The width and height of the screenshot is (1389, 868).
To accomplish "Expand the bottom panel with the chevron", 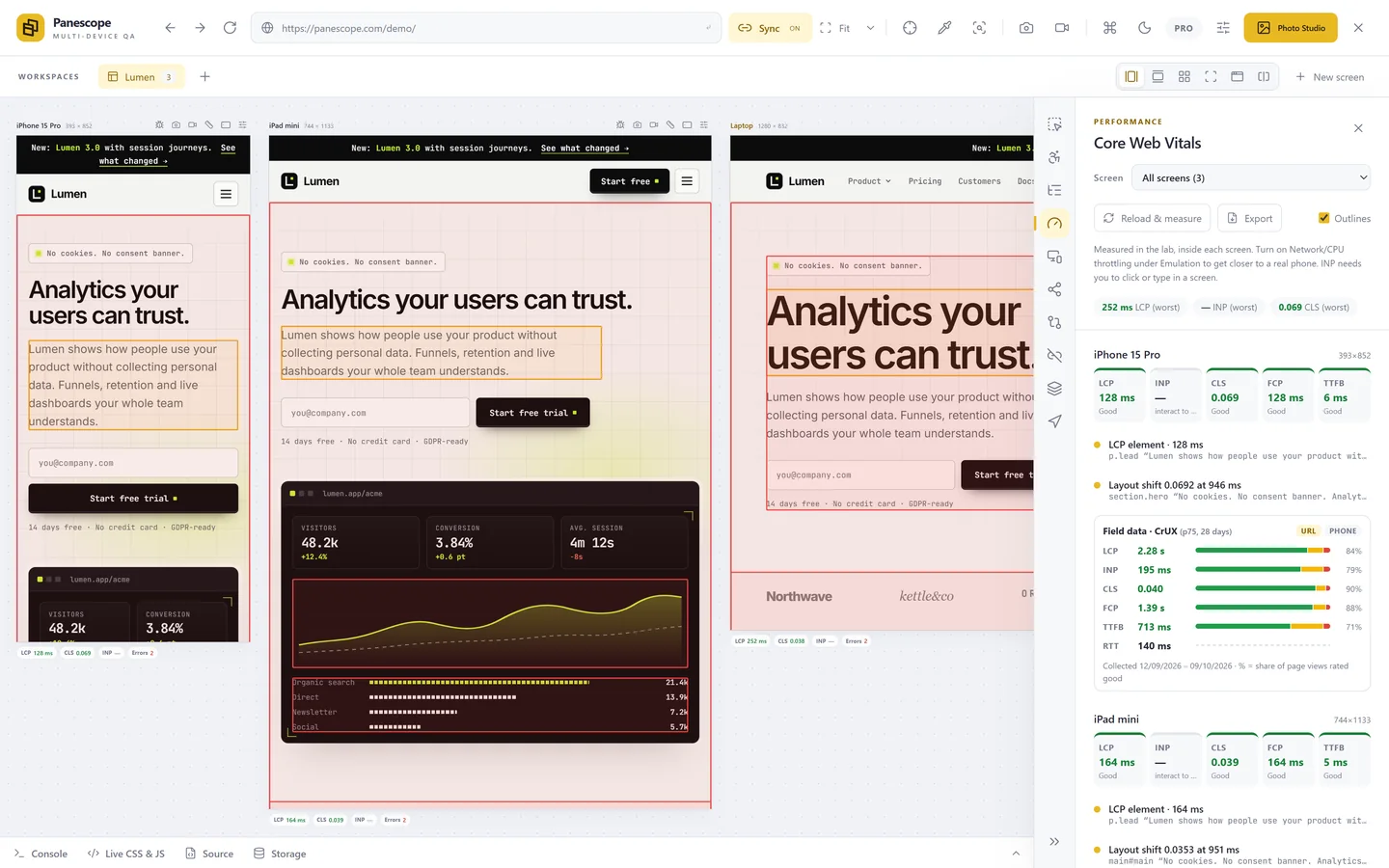I will [x=1016, y=854].
